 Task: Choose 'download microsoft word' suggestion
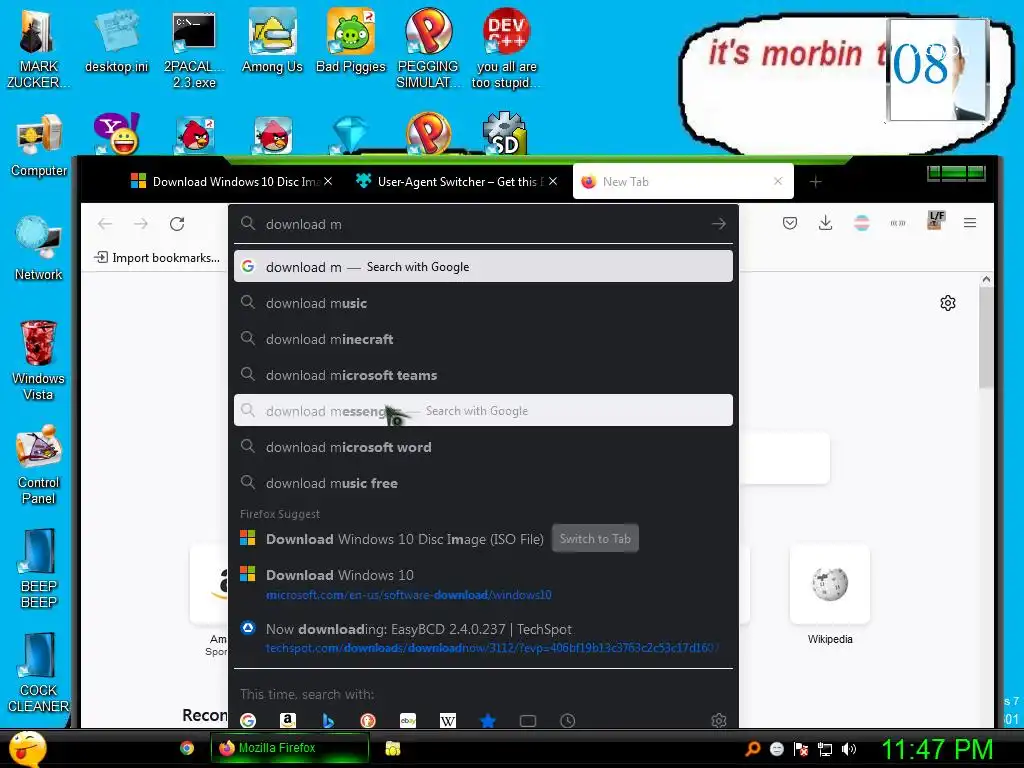[x=483, y=447]
